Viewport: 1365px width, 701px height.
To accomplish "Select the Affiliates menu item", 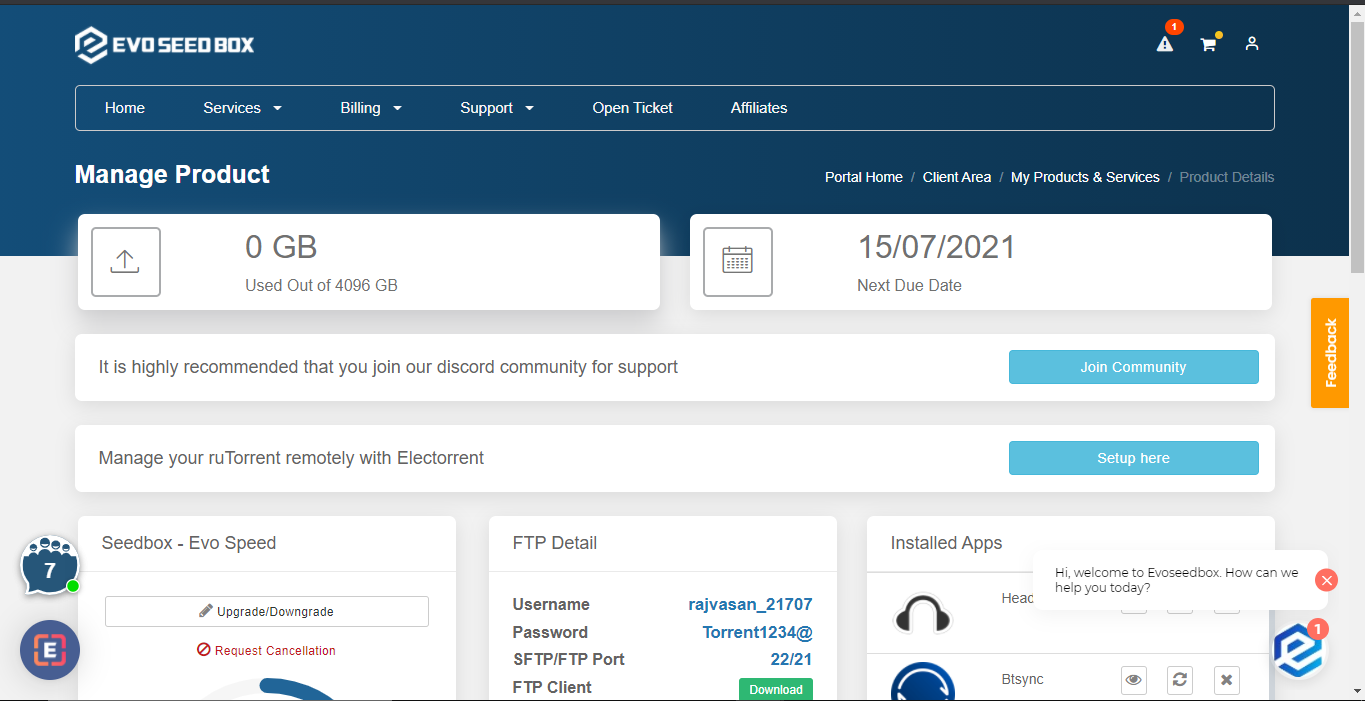I will (758, 108).
